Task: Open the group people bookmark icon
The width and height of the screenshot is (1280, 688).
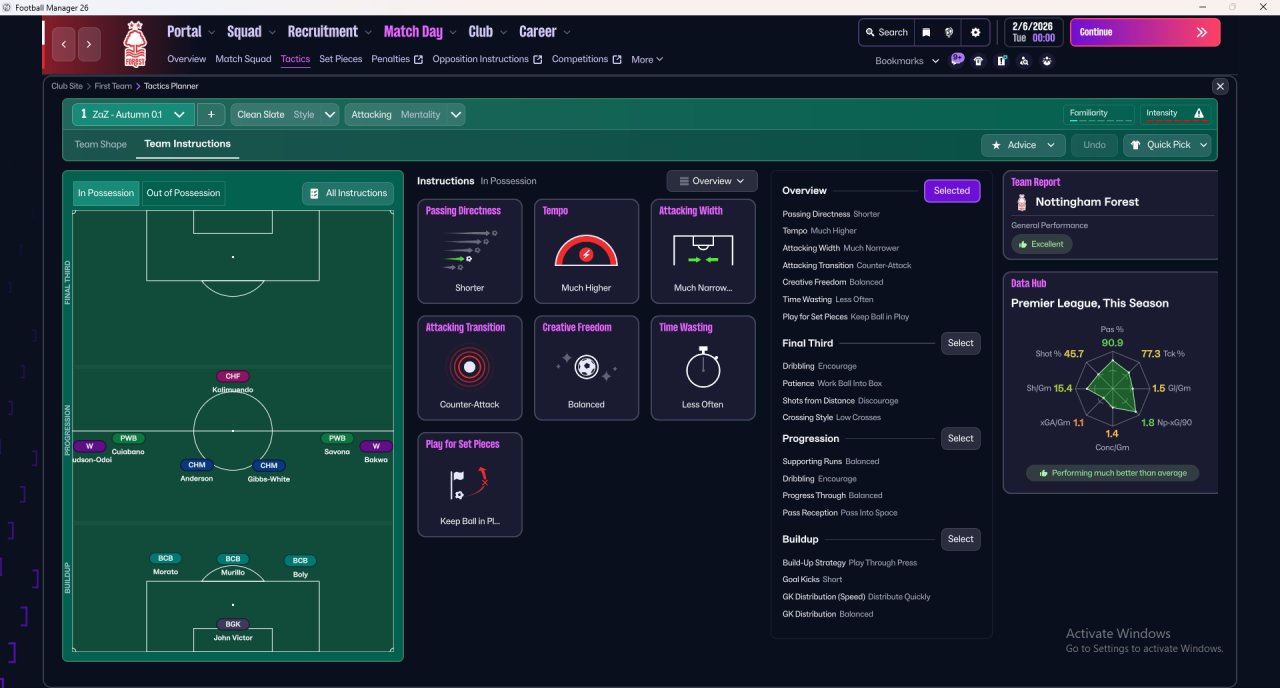Action: (1047, 61)
